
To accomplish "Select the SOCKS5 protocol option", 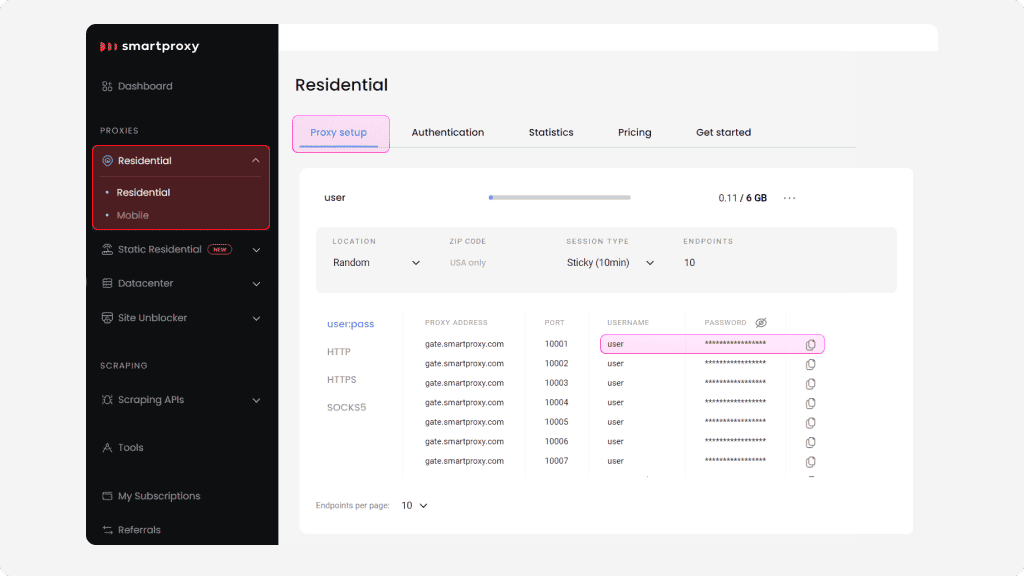I will [345, 408].
